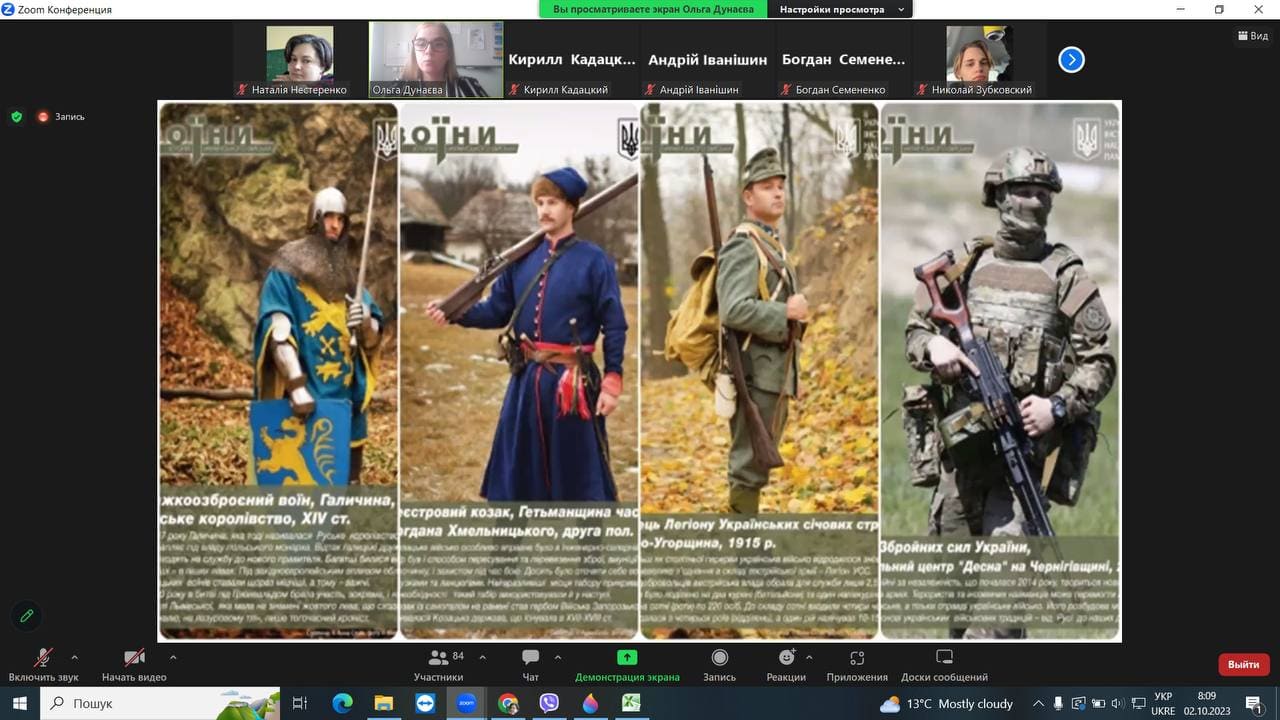This screenshot has height=720, width=1280.
Task: Open the Реакции reactions menu
Action: pos(786,665)
